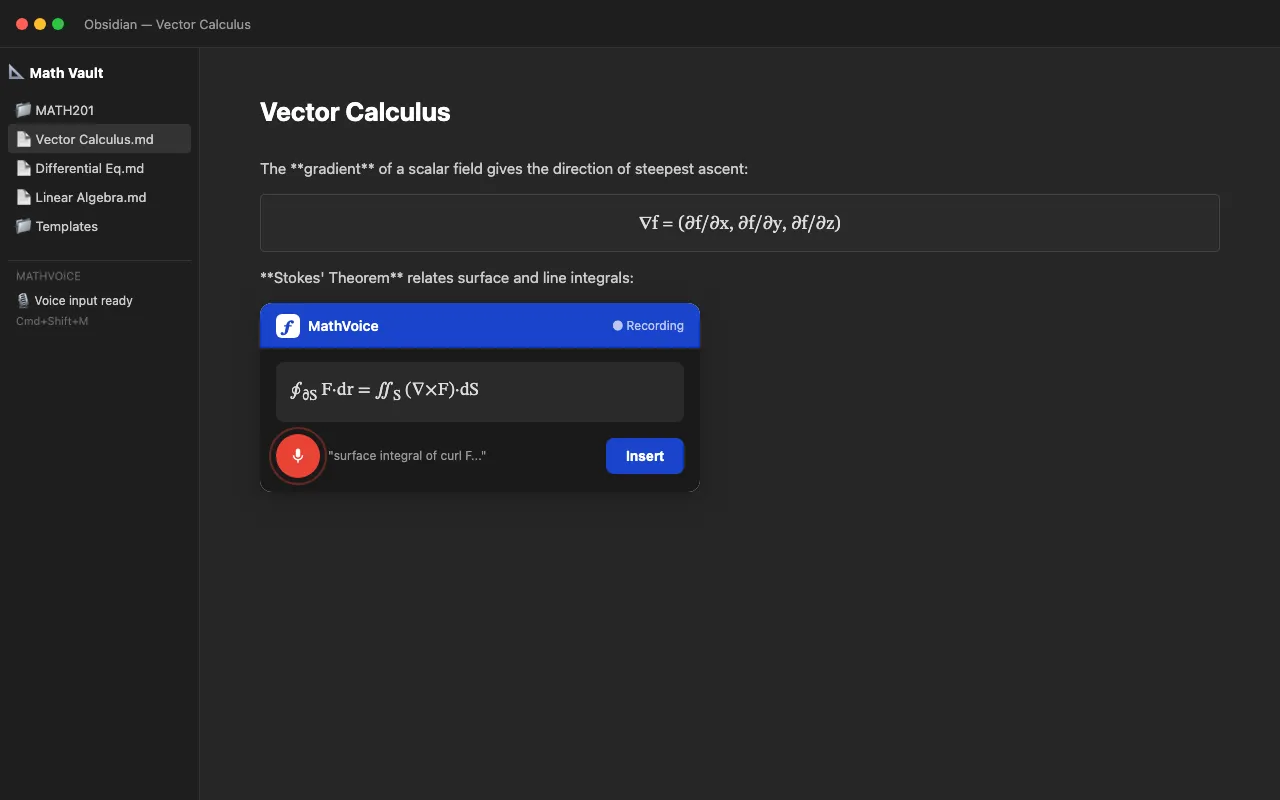Open the Linear Algebra.md note
This screenshot has width=1280, height=800.
(x=99, y=197)
